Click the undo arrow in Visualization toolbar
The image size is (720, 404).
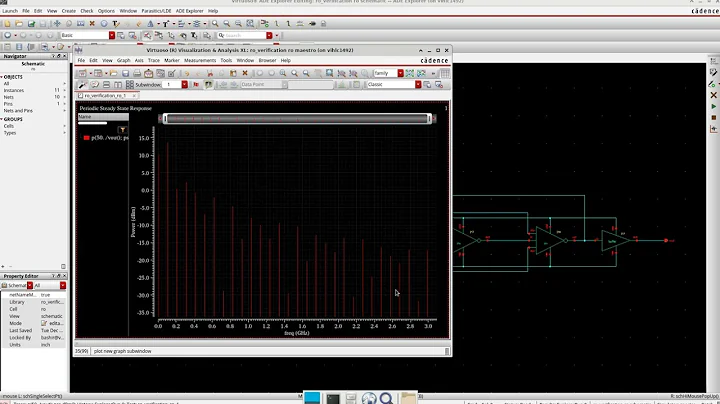pyautogui.click(x=187, y=73)
